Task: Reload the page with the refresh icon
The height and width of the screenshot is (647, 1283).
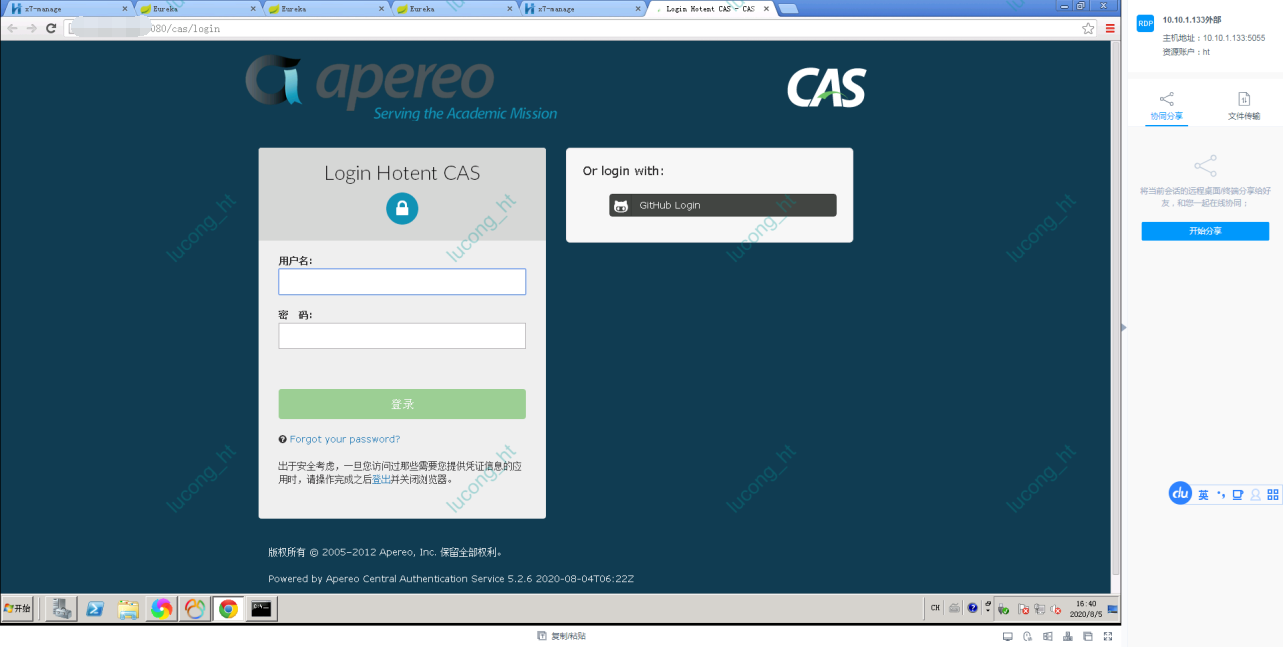Action: [x=50, y=28]
